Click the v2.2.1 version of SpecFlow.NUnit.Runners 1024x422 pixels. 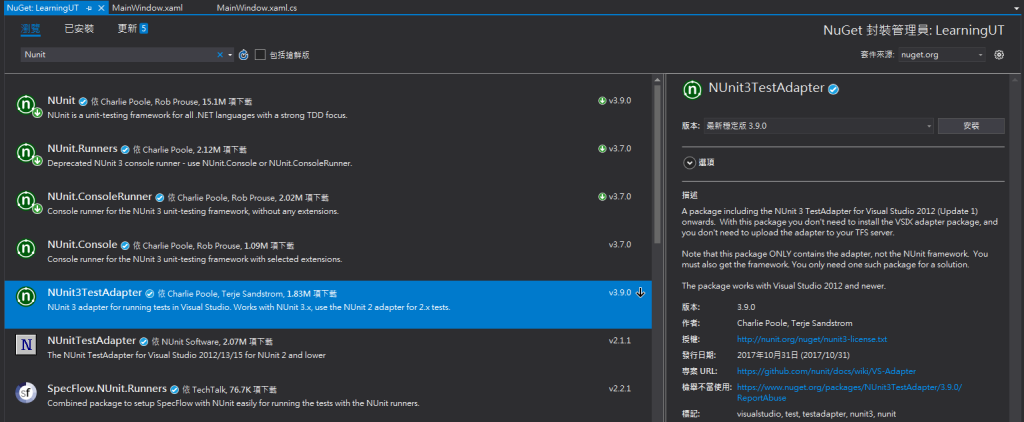pyautogui.click(x=620, y=389)
